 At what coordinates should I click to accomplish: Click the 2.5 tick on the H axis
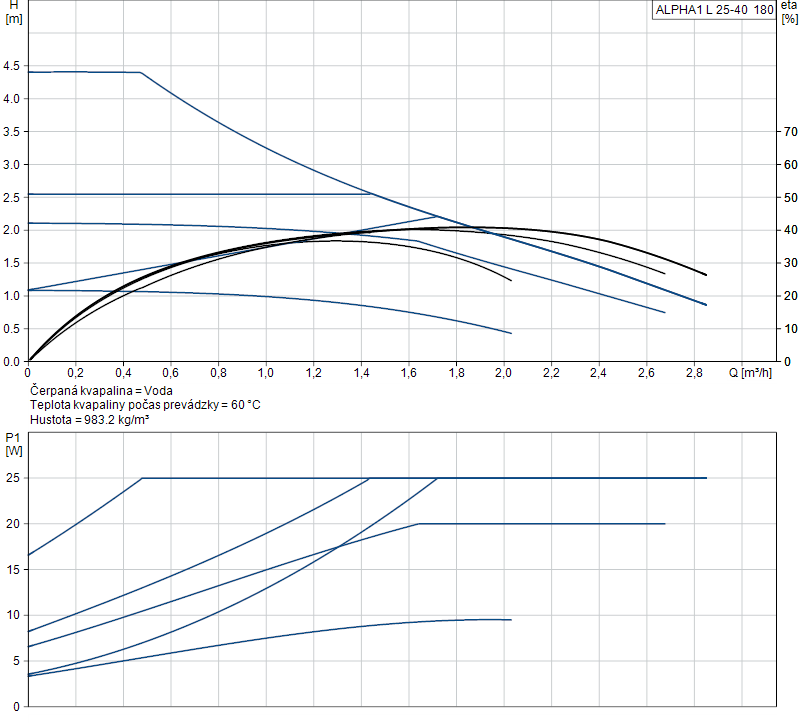(12, 197)
